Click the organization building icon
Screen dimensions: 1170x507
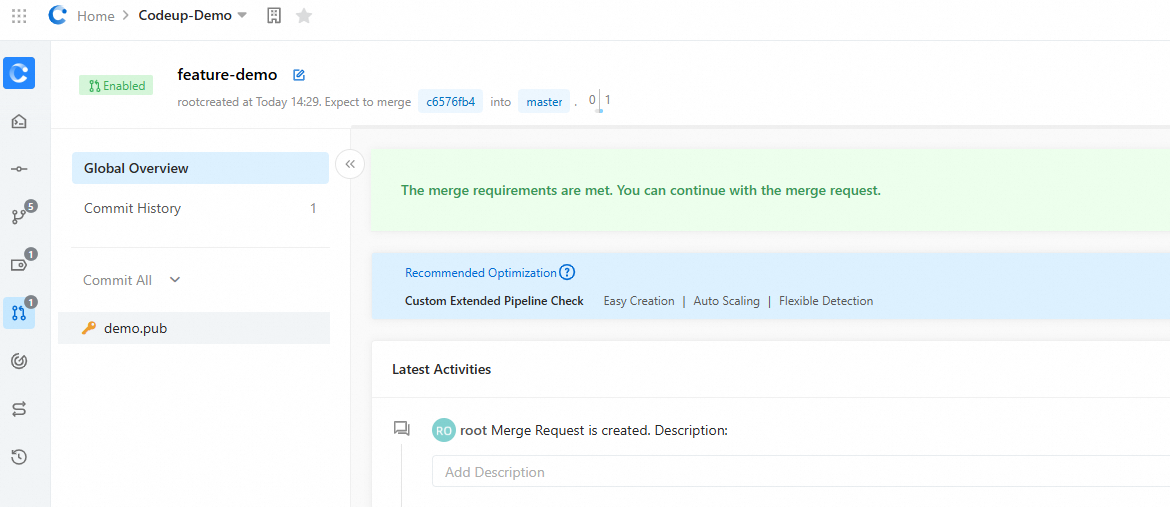pyautogui.click(x=274, y=16)
